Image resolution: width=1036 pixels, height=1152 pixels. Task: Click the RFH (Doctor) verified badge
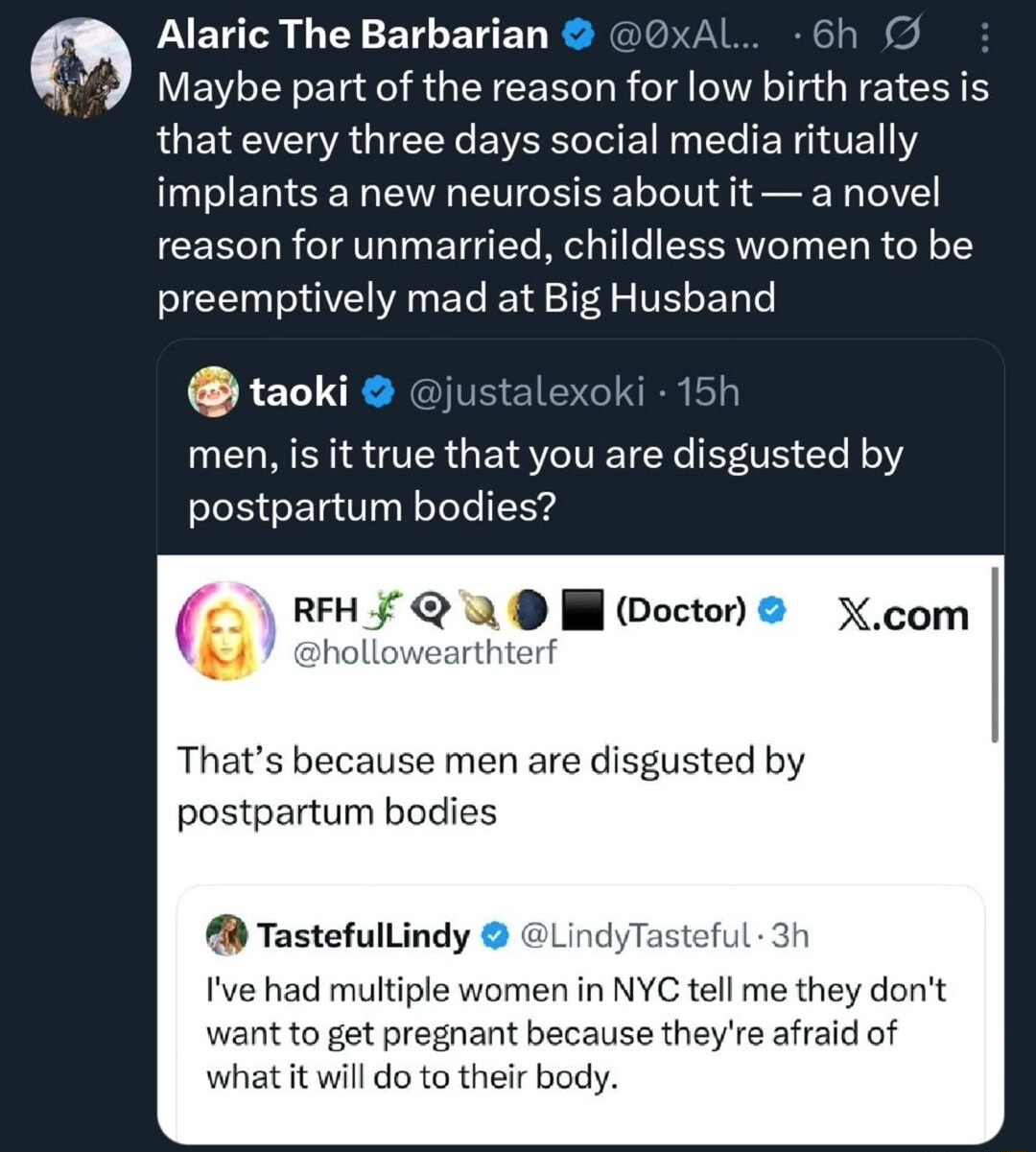pos(773,610)
